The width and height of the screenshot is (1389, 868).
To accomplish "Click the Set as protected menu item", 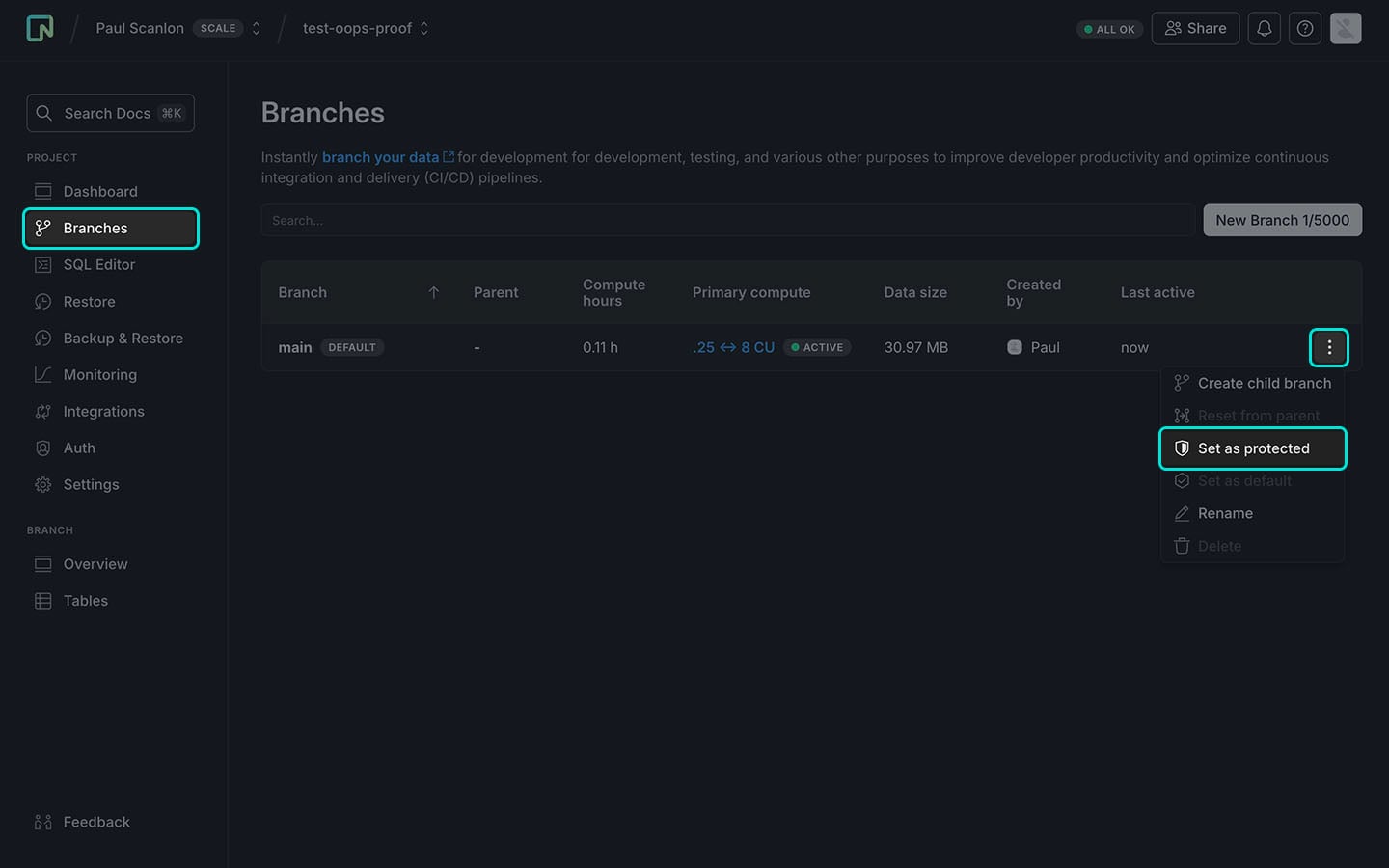I will 1253,448.
